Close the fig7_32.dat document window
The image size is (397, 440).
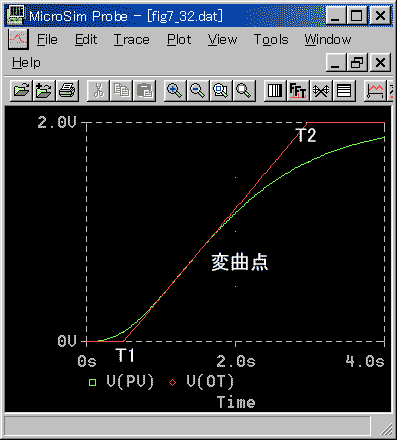coord(380,62)
